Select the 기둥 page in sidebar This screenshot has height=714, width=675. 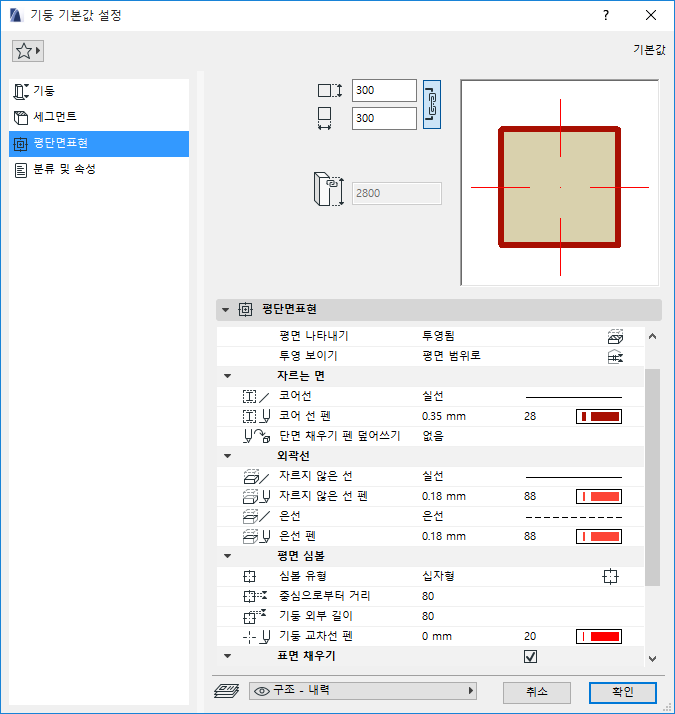click(x=99, y=91)
